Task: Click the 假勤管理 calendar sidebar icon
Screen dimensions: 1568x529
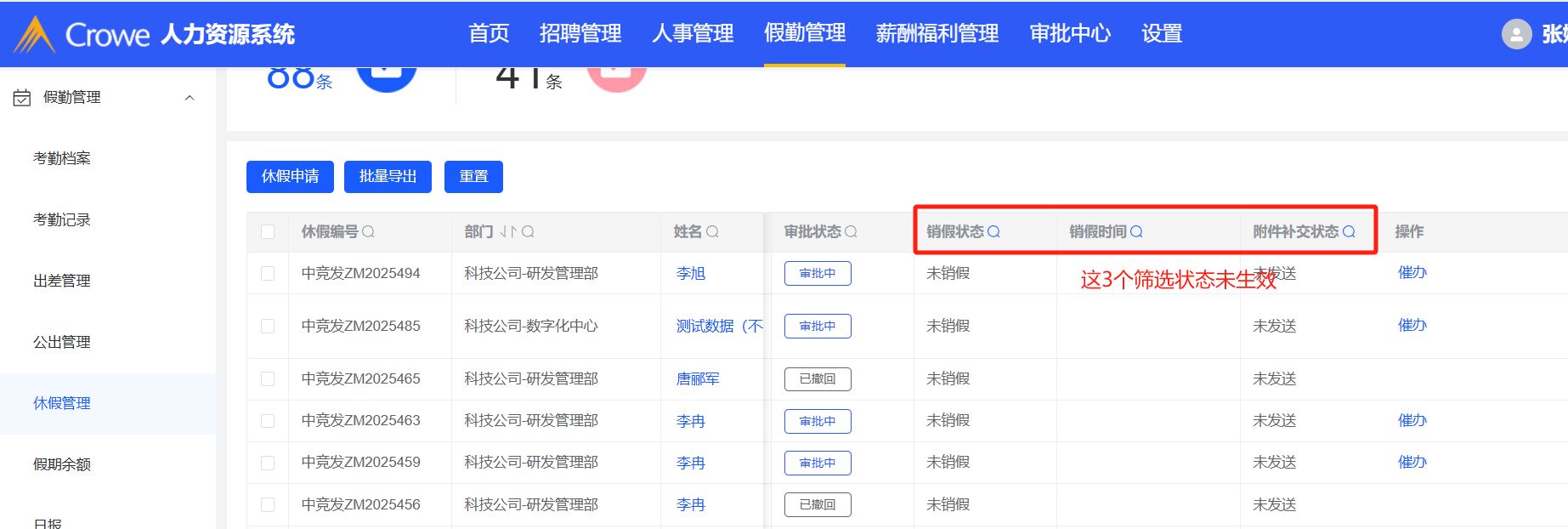Action: (x=22, y=98)
